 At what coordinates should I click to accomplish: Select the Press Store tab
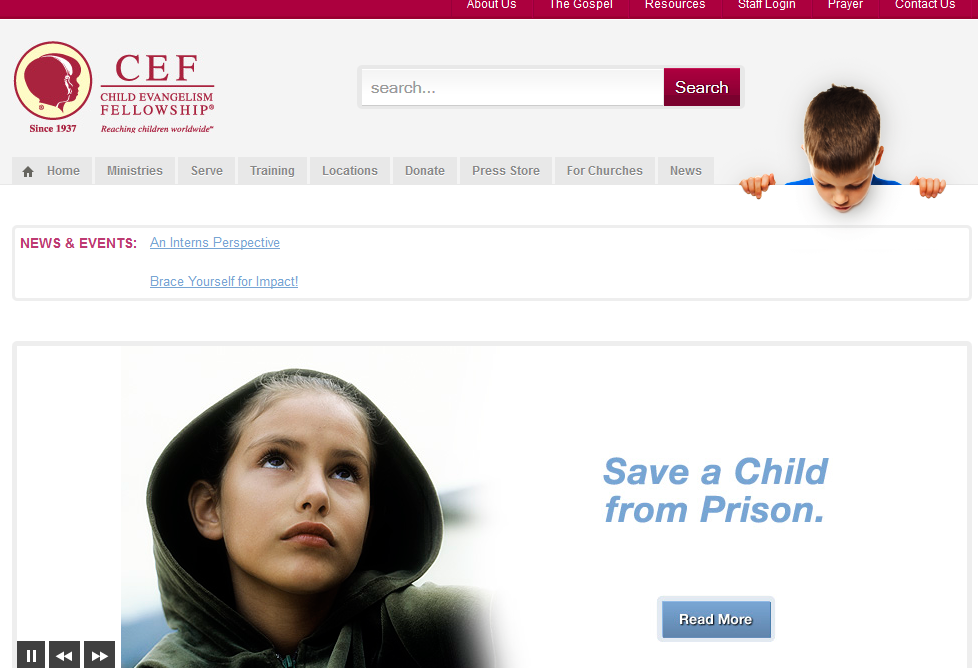point(506,171)
